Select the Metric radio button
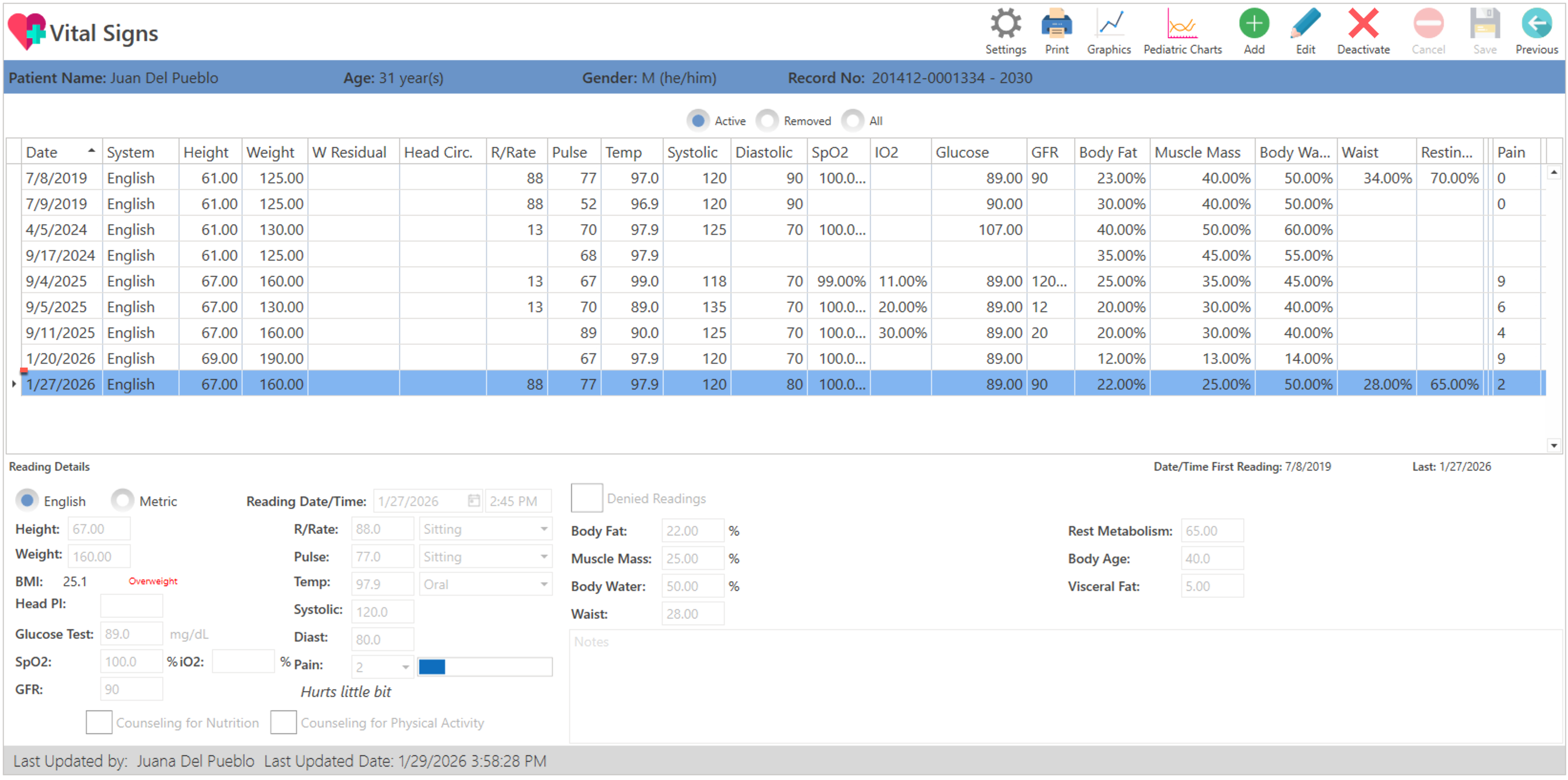 (x=122, y=501)
